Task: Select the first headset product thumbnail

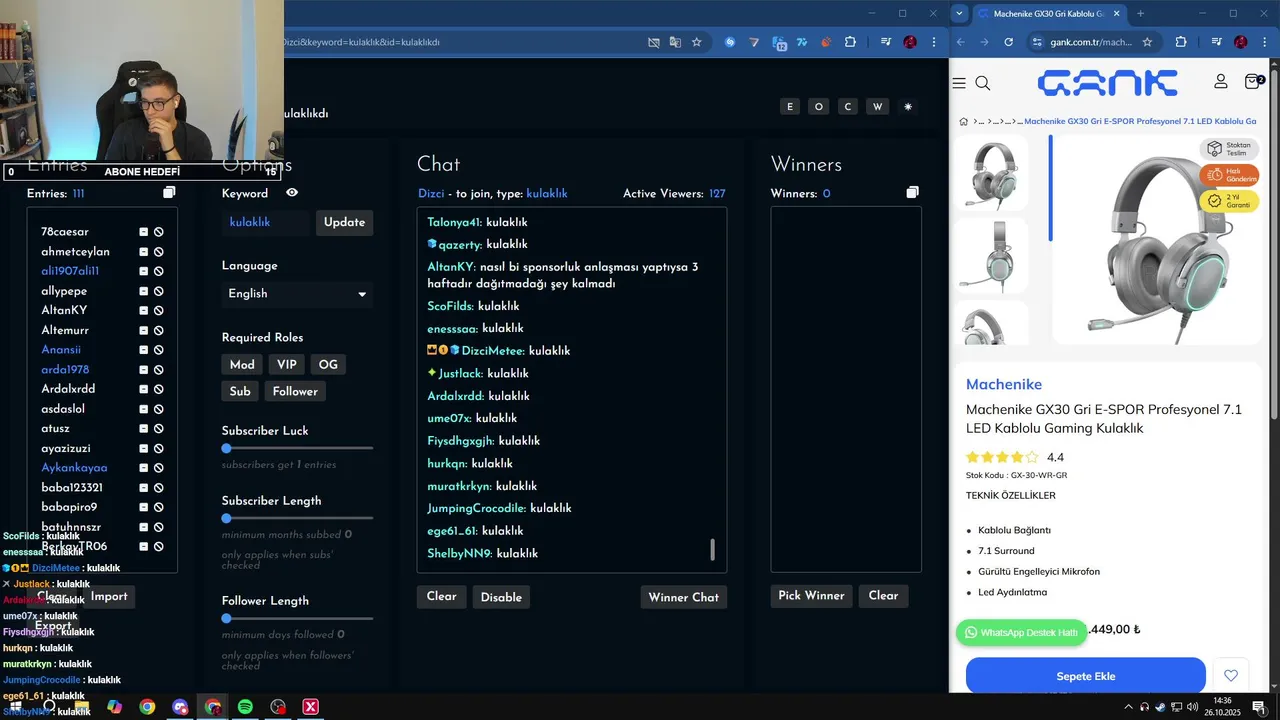Action: [991, 173]
